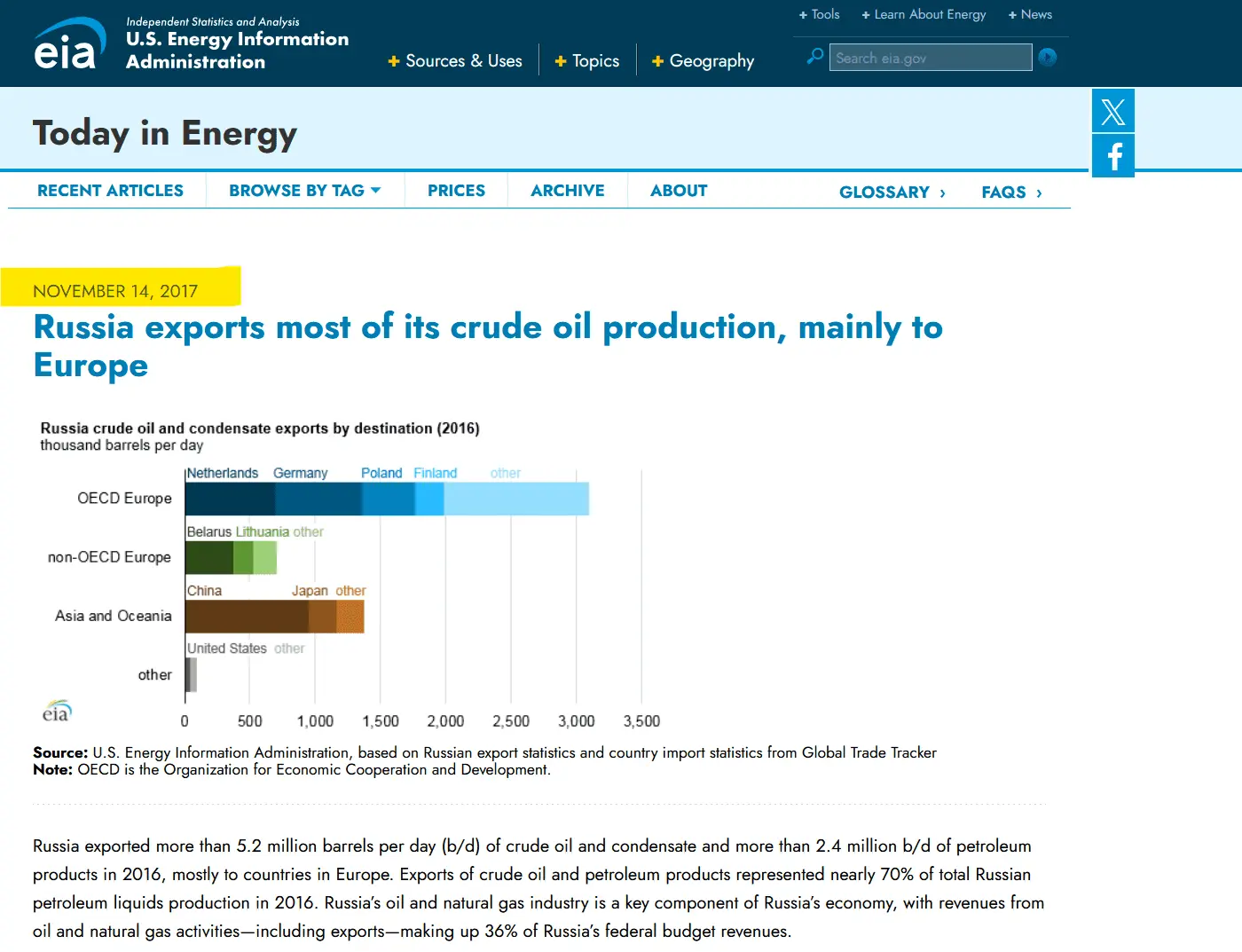Viewport: 1242px width, 952px height.
Task: Click the article headline about Russia's crude exports
Action: tap(488, 346)
